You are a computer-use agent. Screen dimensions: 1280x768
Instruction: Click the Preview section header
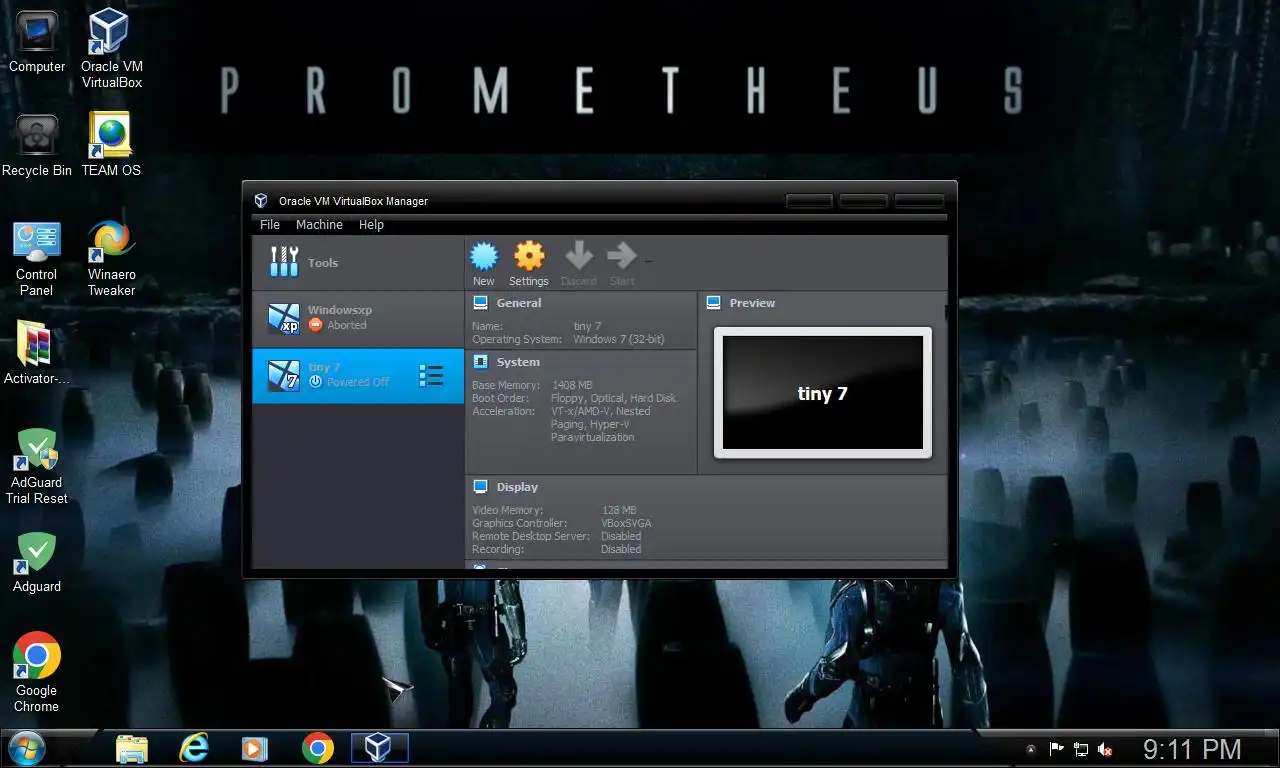(752, 303)
